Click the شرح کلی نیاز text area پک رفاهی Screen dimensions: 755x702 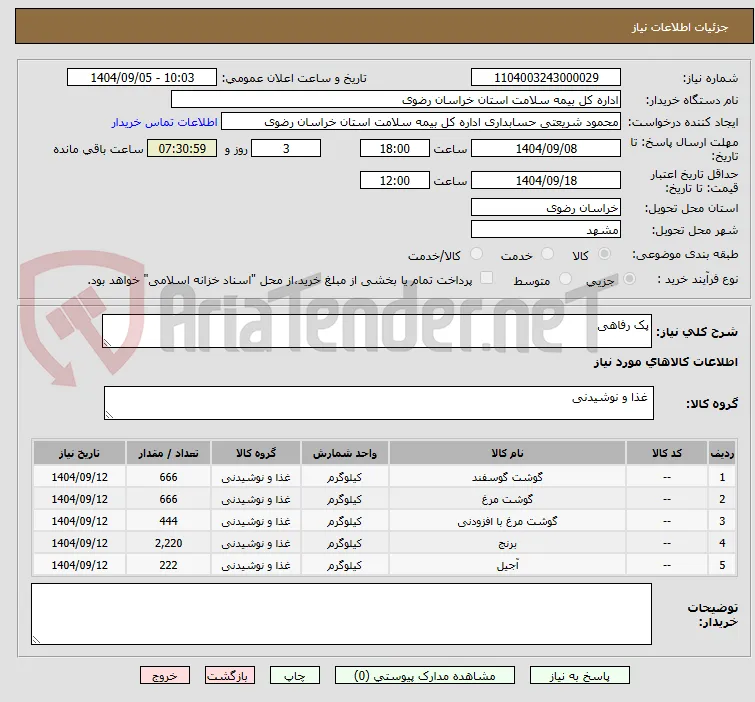(377, 331)
